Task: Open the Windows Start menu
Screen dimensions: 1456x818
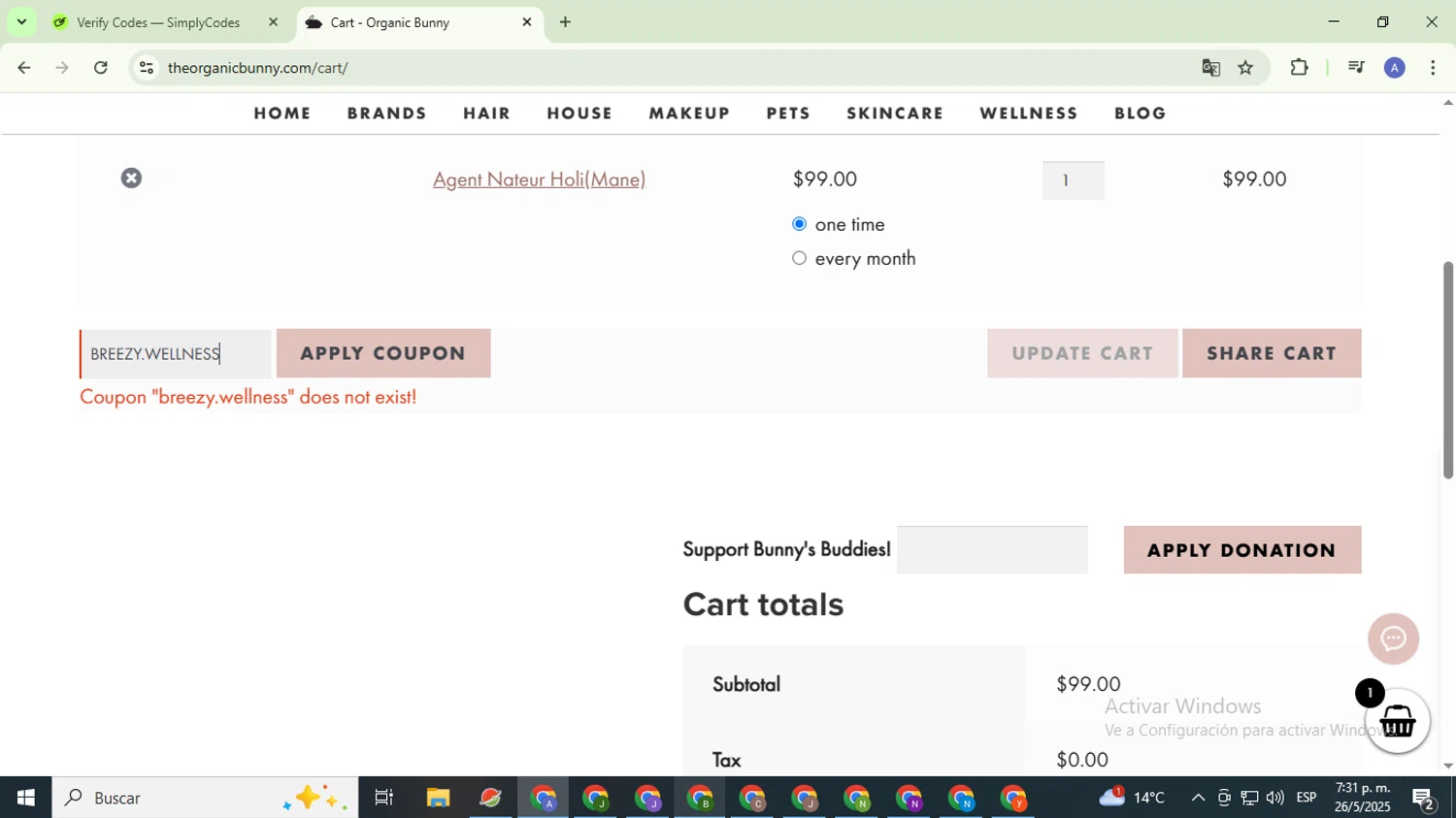Action: (x=25, y=798)
